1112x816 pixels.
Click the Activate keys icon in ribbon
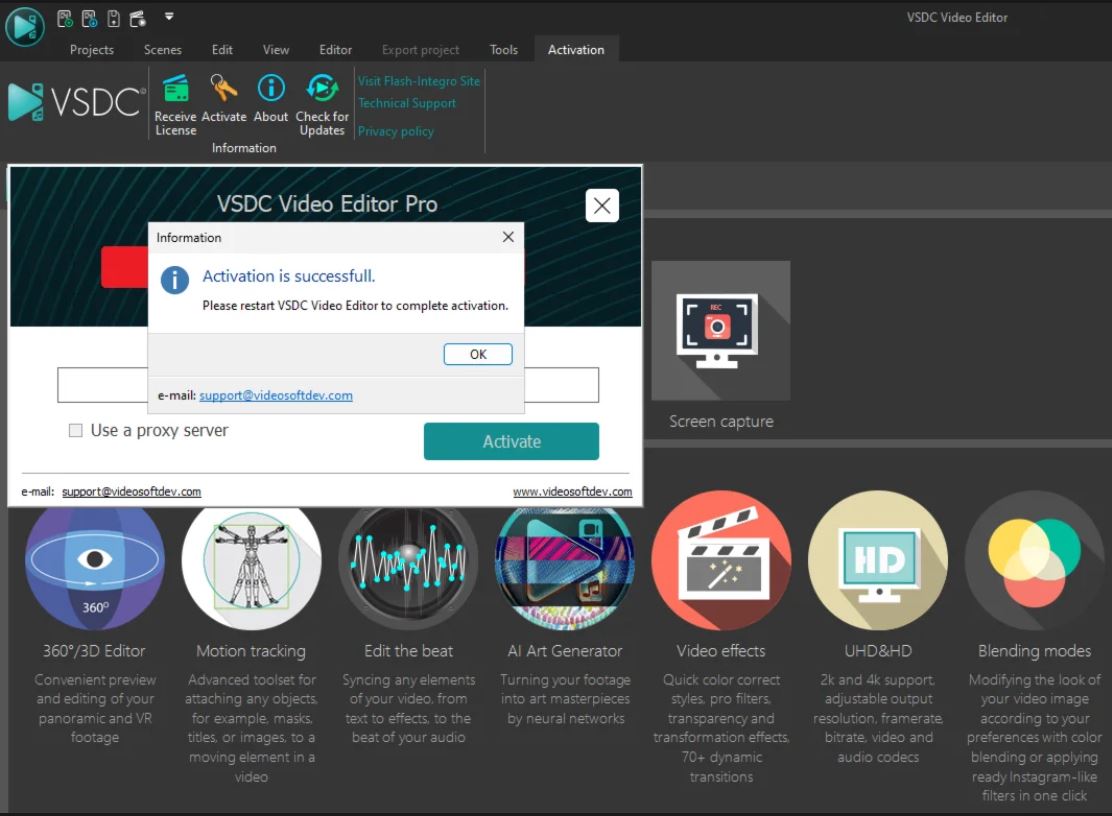click(224, 89)
